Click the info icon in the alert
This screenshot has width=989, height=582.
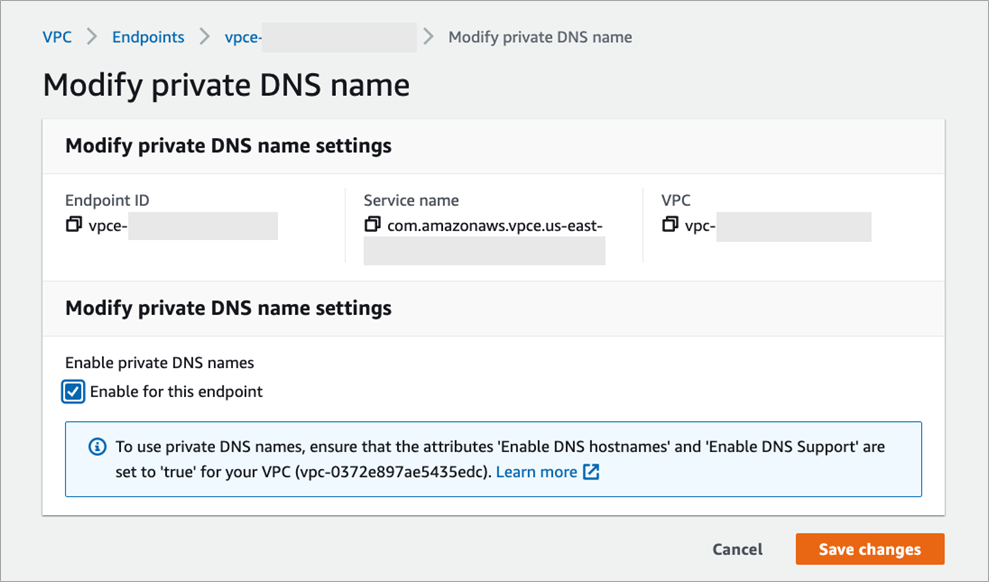coord(97,446)
